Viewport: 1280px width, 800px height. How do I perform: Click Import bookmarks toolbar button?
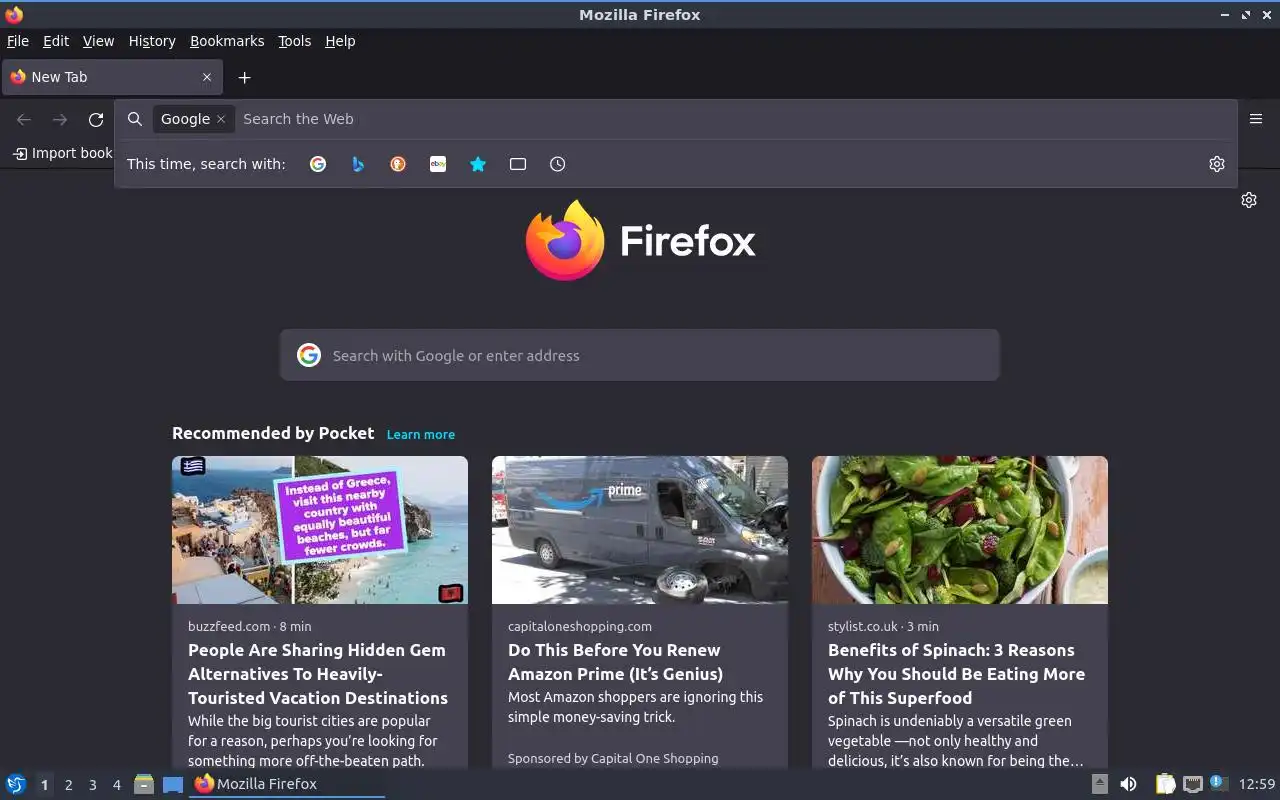(x=62, y=153)
